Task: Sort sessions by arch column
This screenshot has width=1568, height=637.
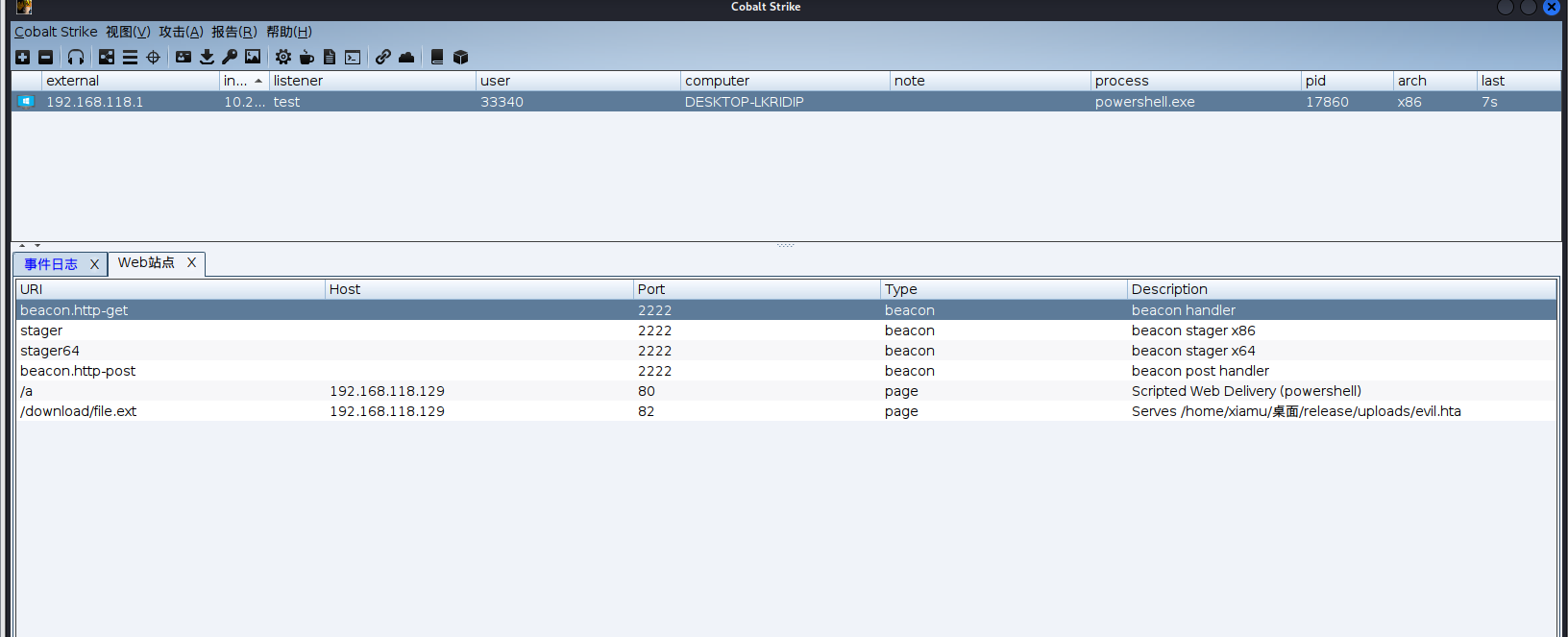Action: tap(1434, 81)
